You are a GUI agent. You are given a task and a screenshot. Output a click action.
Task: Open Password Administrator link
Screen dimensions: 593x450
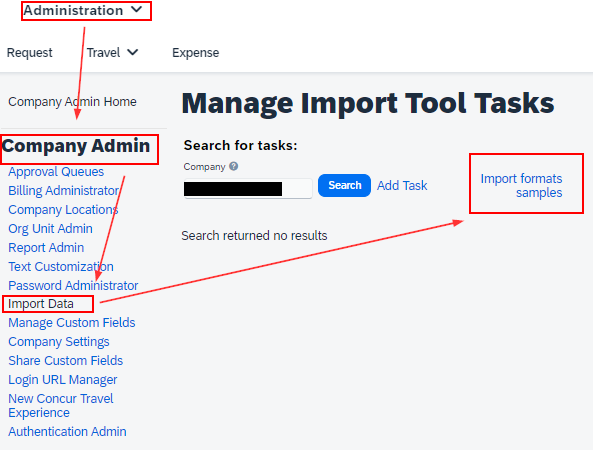73,285
